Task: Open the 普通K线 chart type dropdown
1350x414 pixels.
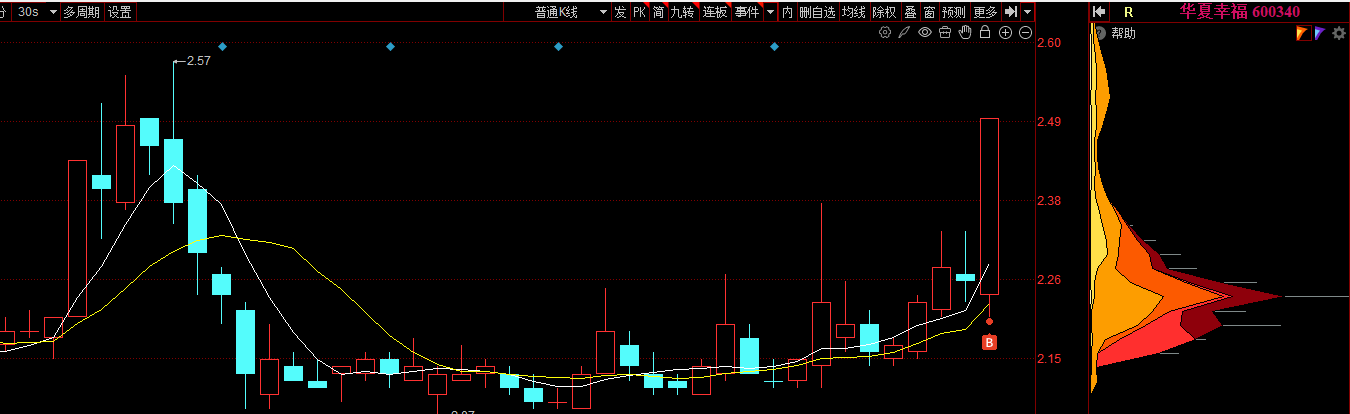Action: point(569,12)
